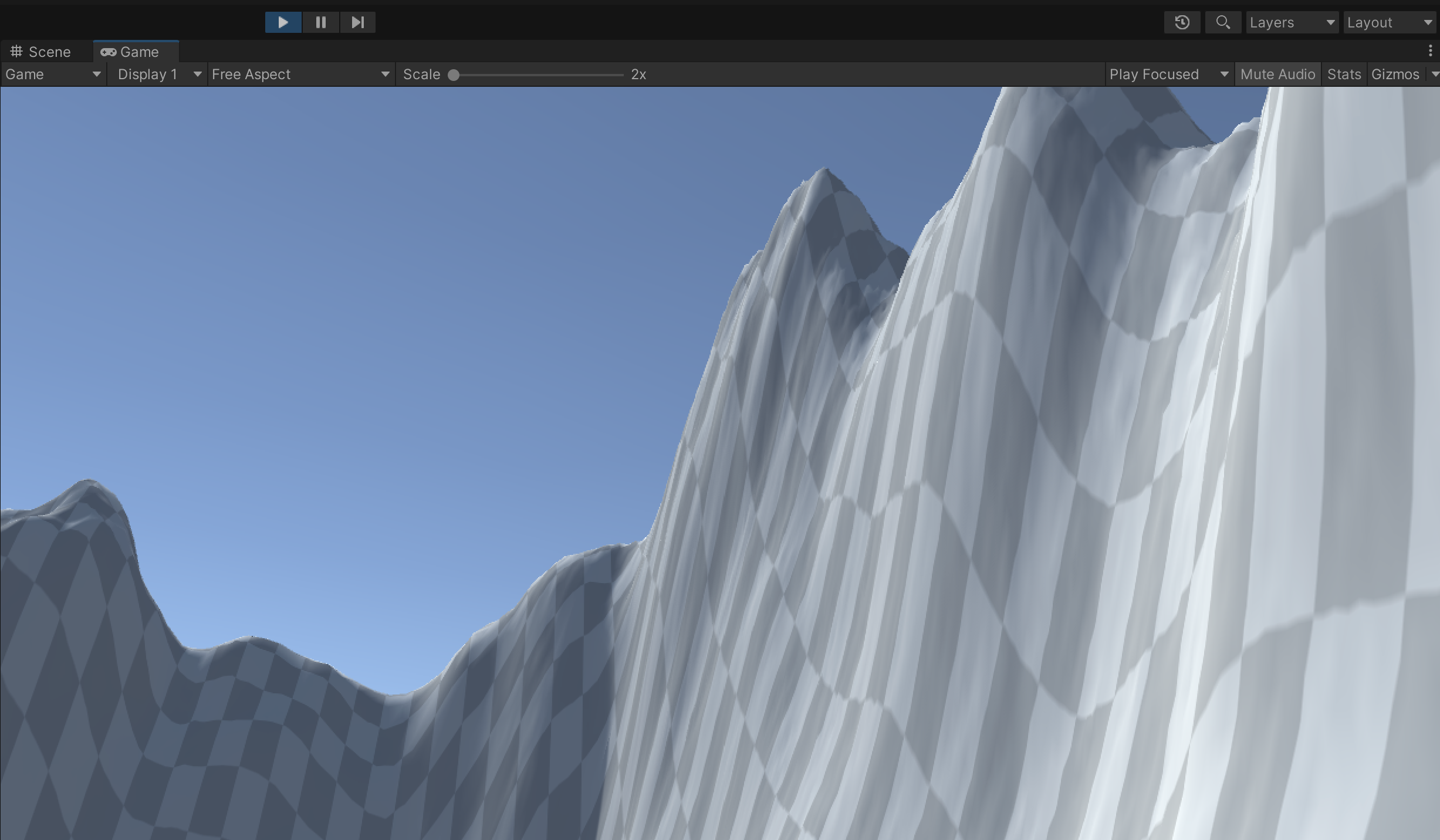This screenshot has width=1440, height=840.
Task: Open the Undo History icon
Action: (1182, 22)
